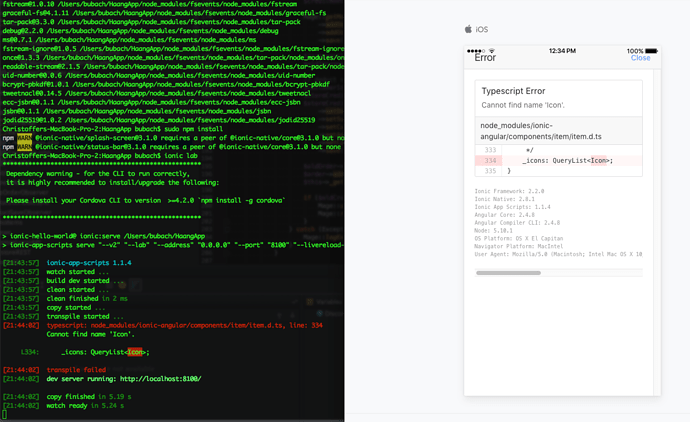This screenshot has height=422, width=690.
Task: Close the Error overlay via Close link
Action: click(640, 58)
